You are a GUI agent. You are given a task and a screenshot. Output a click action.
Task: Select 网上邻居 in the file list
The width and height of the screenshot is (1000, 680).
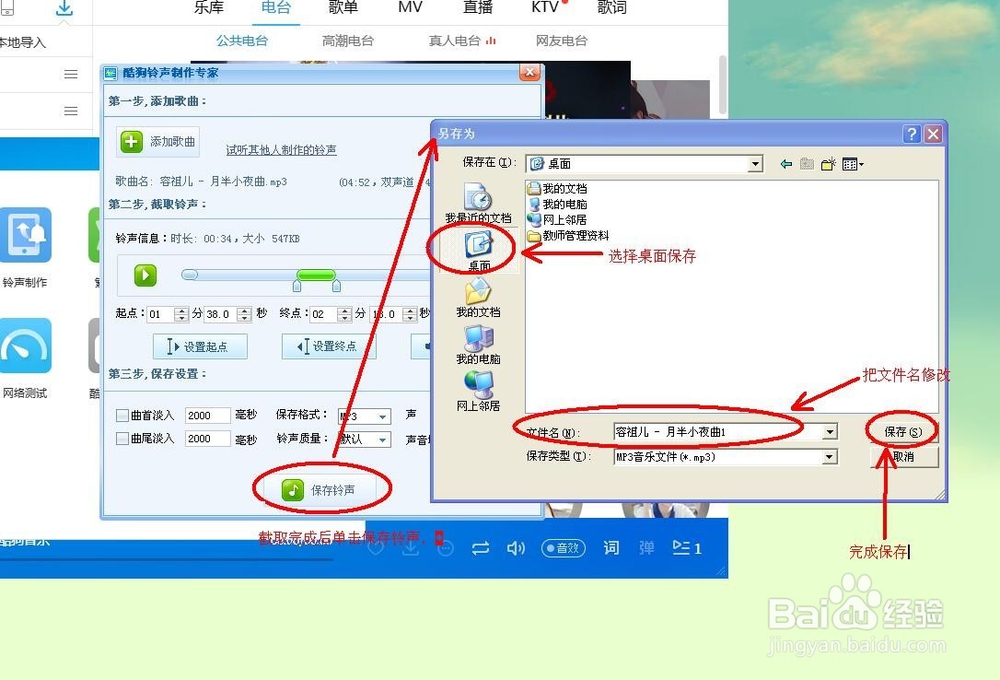click(557, 219)
